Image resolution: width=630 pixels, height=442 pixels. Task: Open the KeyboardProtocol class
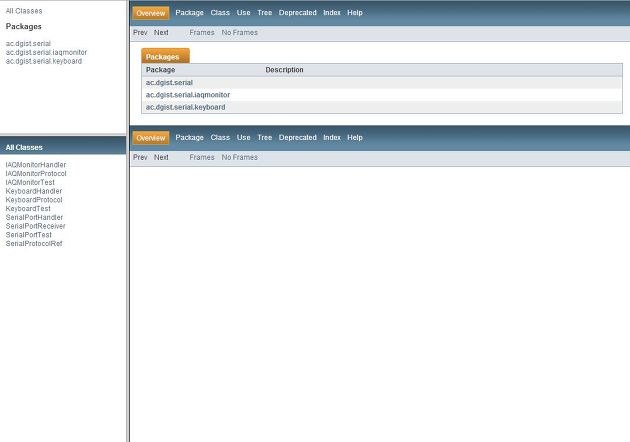[34, 200]
